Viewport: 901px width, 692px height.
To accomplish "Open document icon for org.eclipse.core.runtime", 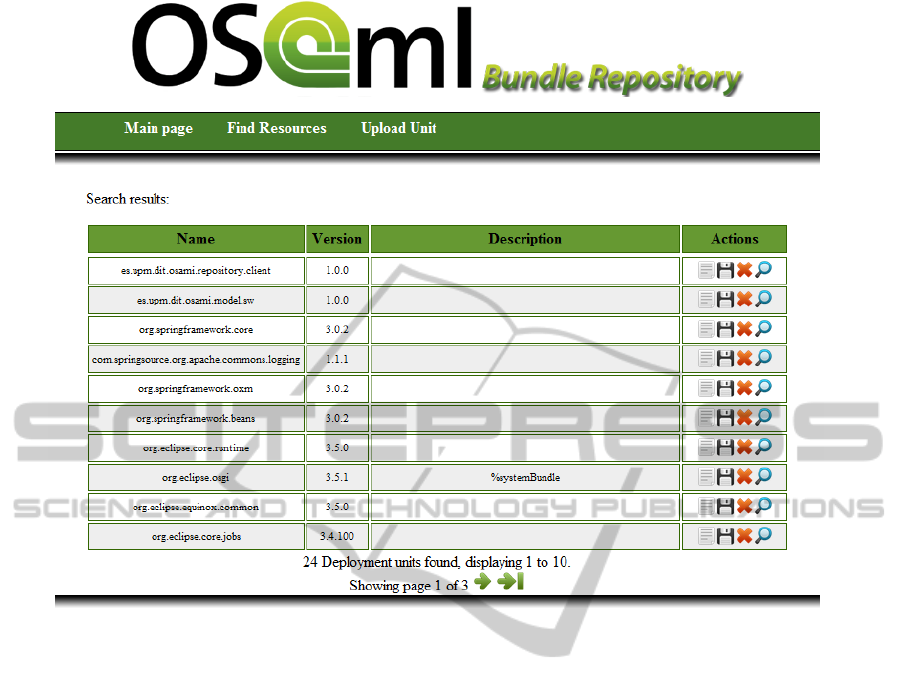I will click(706, 447).
